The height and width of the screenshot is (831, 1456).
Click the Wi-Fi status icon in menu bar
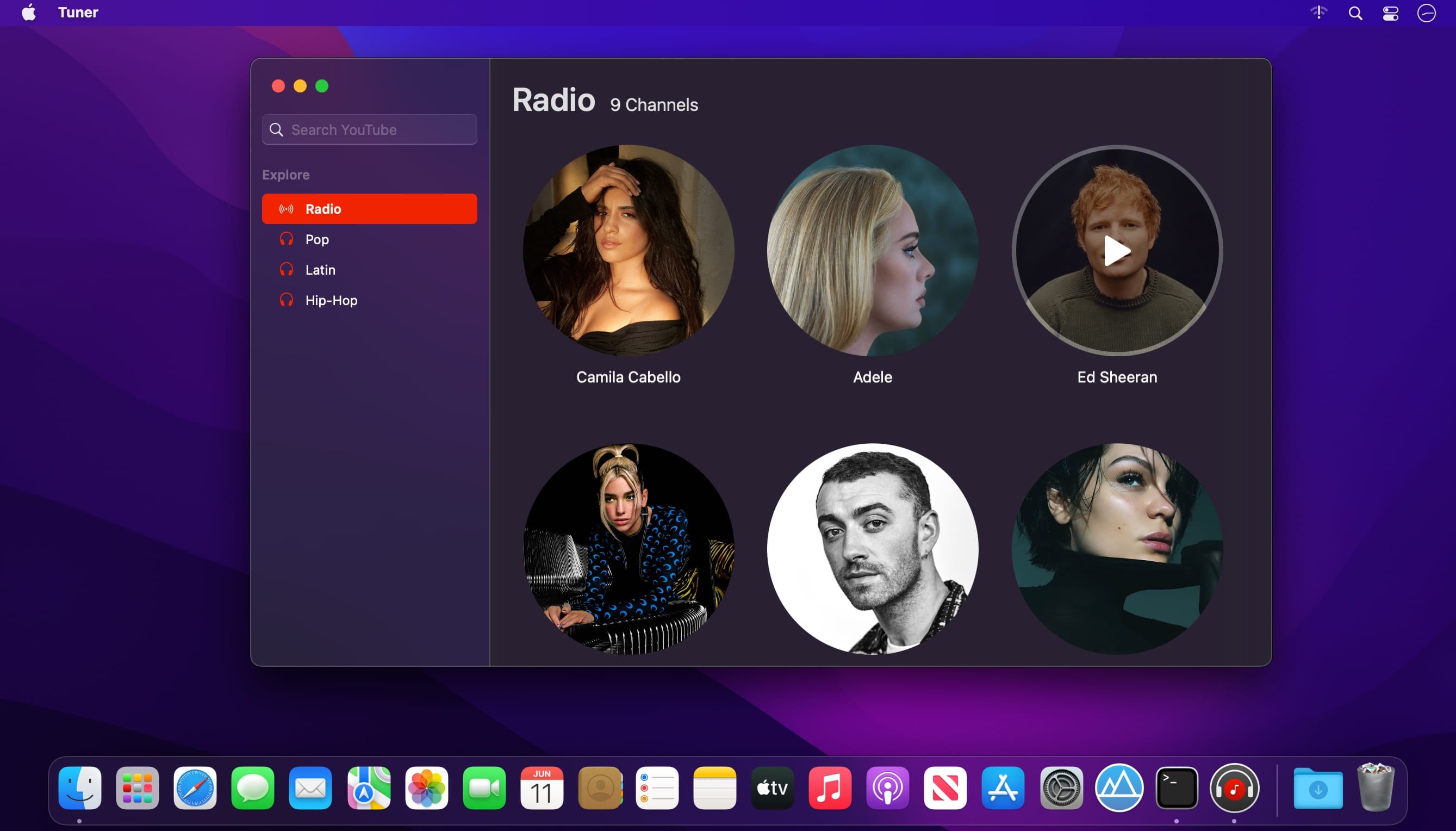pos(1319,12)
